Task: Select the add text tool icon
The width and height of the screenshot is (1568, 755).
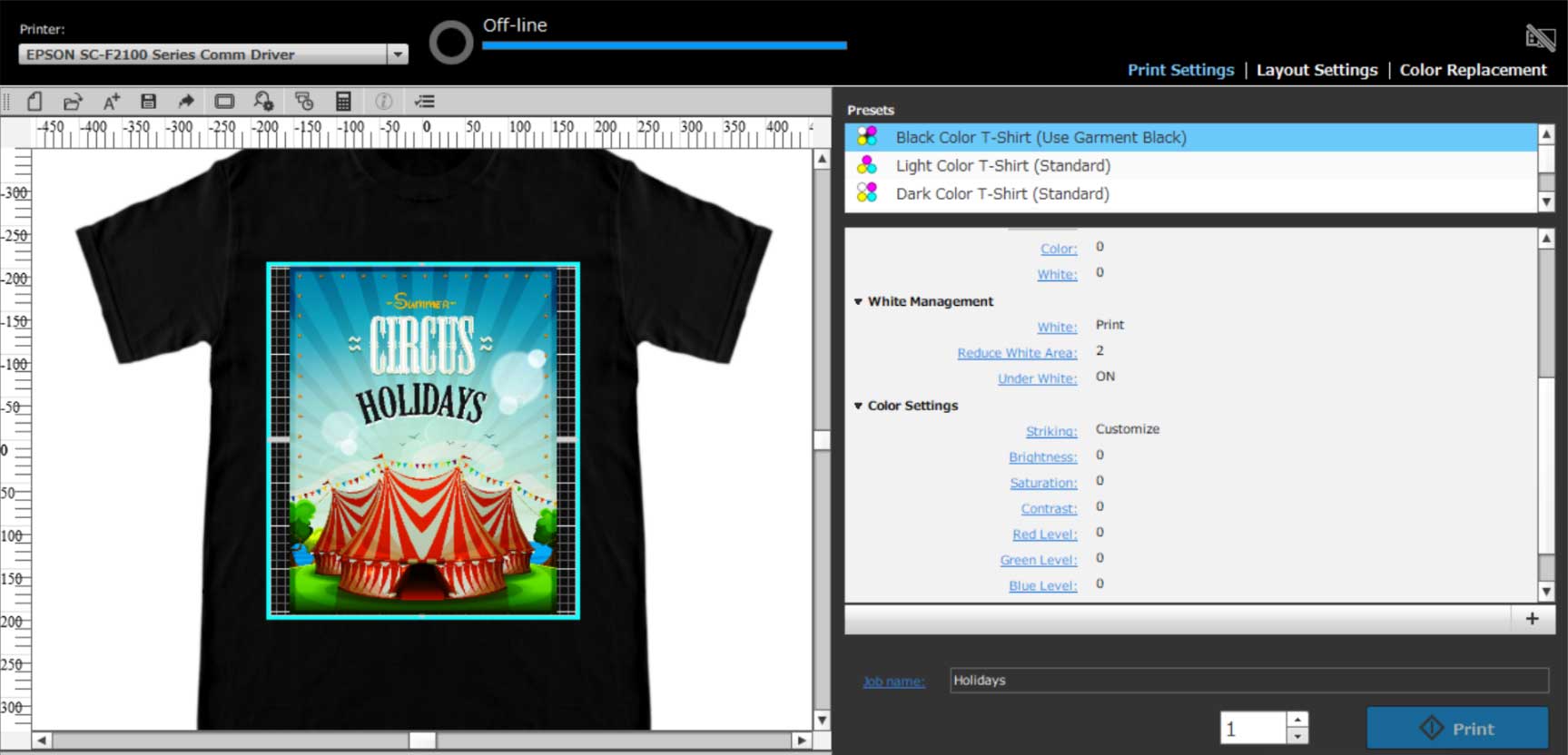Action: click(111, 102)
